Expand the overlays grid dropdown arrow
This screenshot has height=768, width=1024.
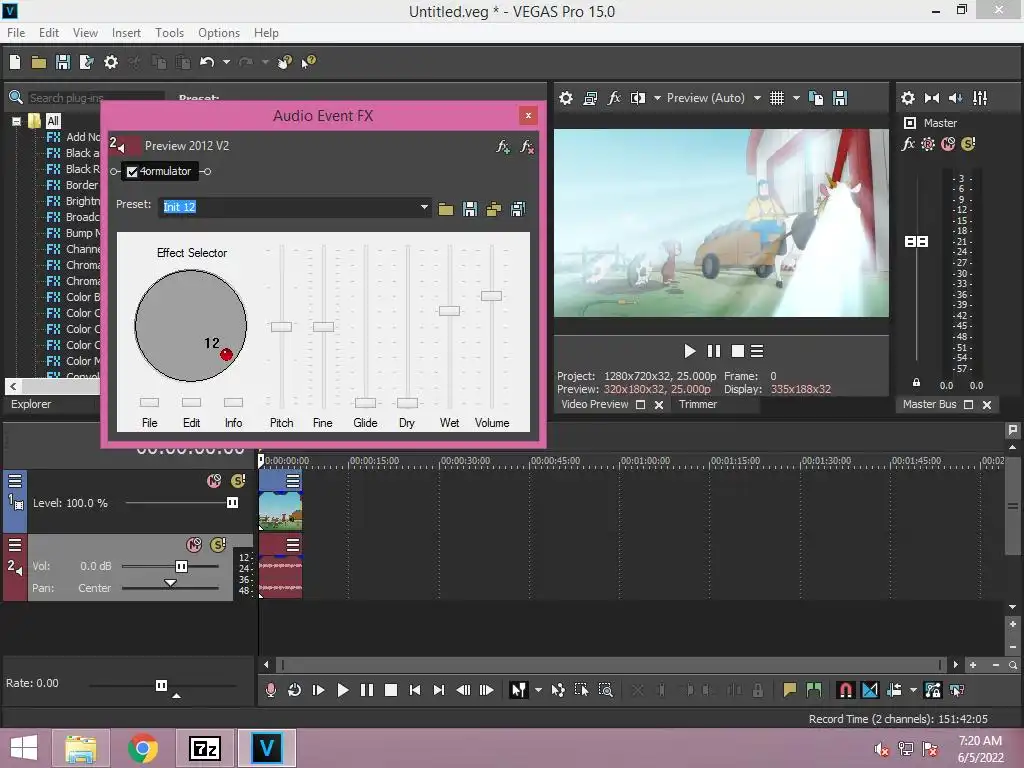click(796, 98)
